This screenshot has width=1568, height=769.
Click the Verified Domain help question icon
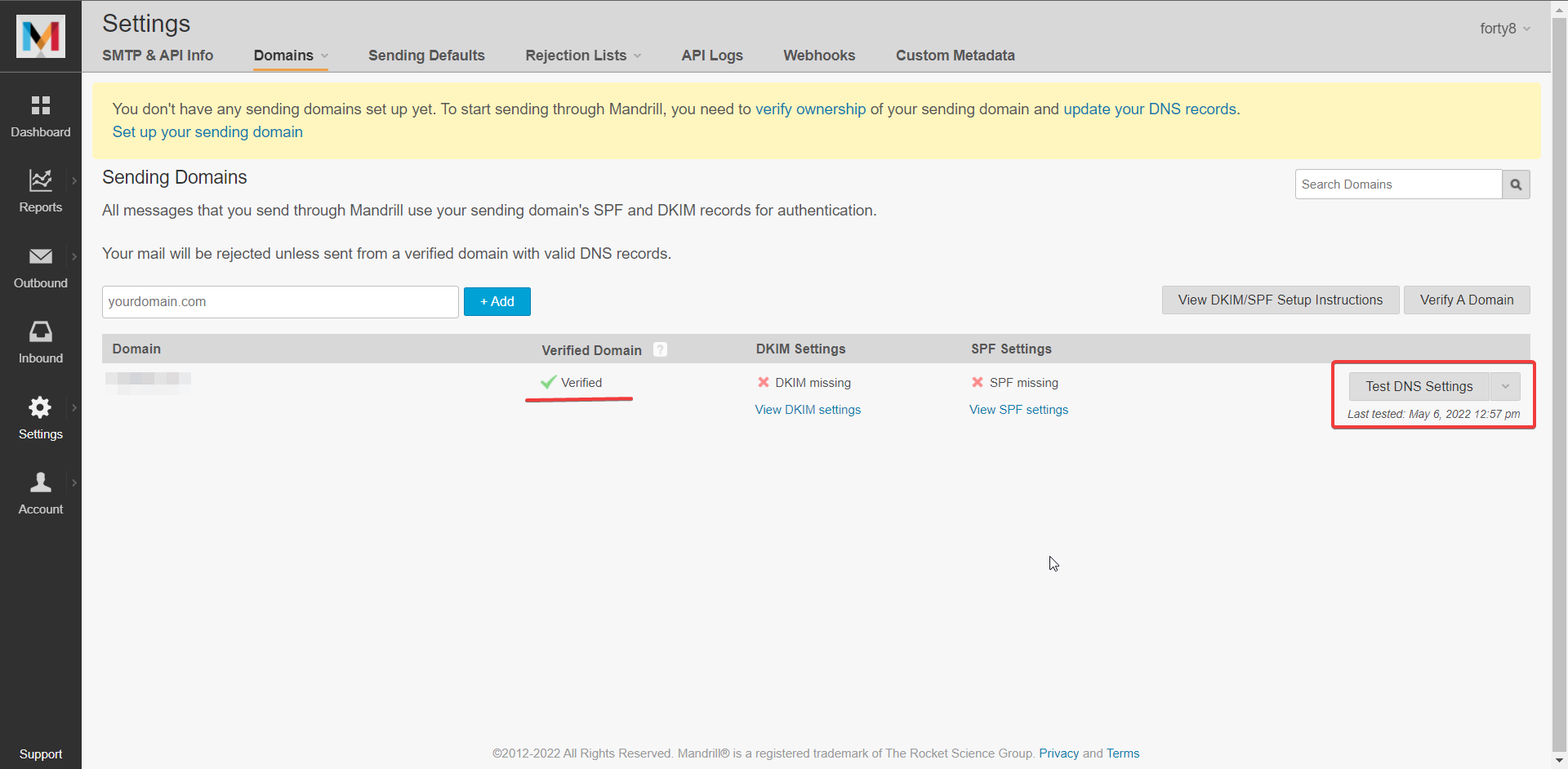(661, 349)
